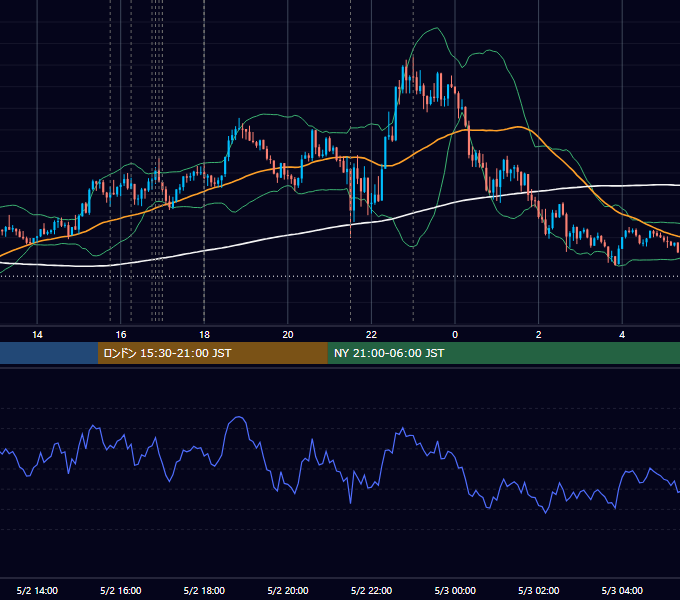Click the 5/3 04:00 date label

tap(622, 590)
